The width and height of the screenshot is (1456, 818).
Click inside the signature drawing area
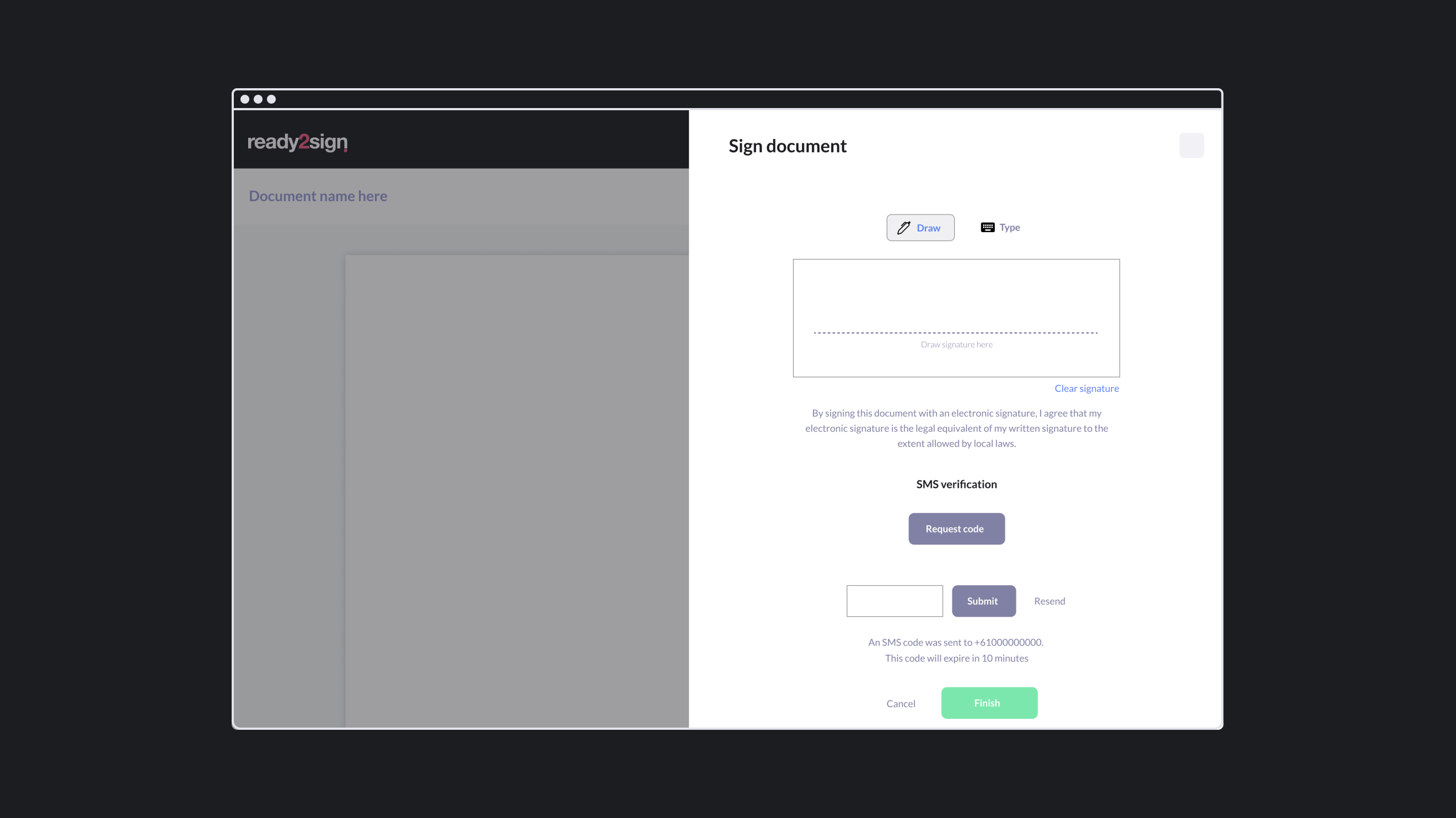tap(956, 318)
